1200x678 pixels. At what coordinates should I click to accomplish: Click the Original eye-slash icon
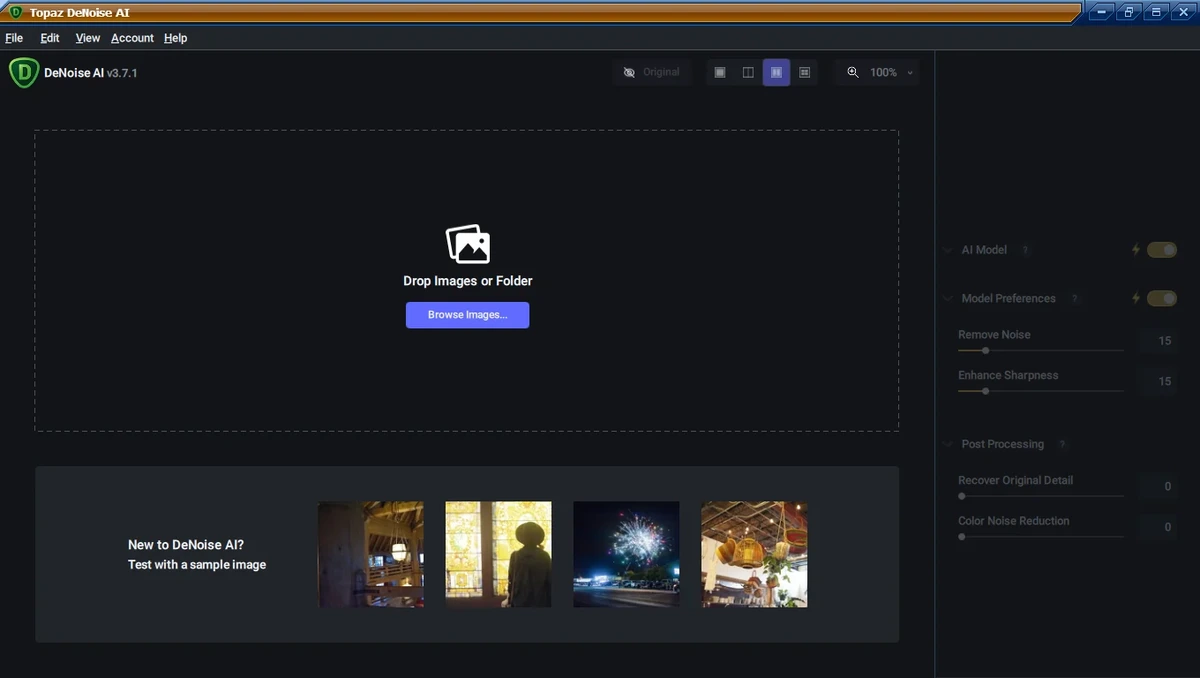click(x=629, y=73)
